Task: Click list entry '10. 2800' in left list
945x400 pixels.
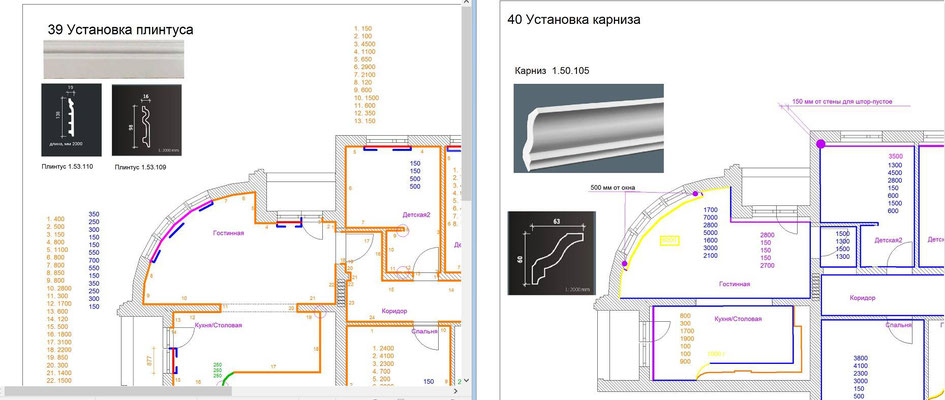Action: pos(59,289)
